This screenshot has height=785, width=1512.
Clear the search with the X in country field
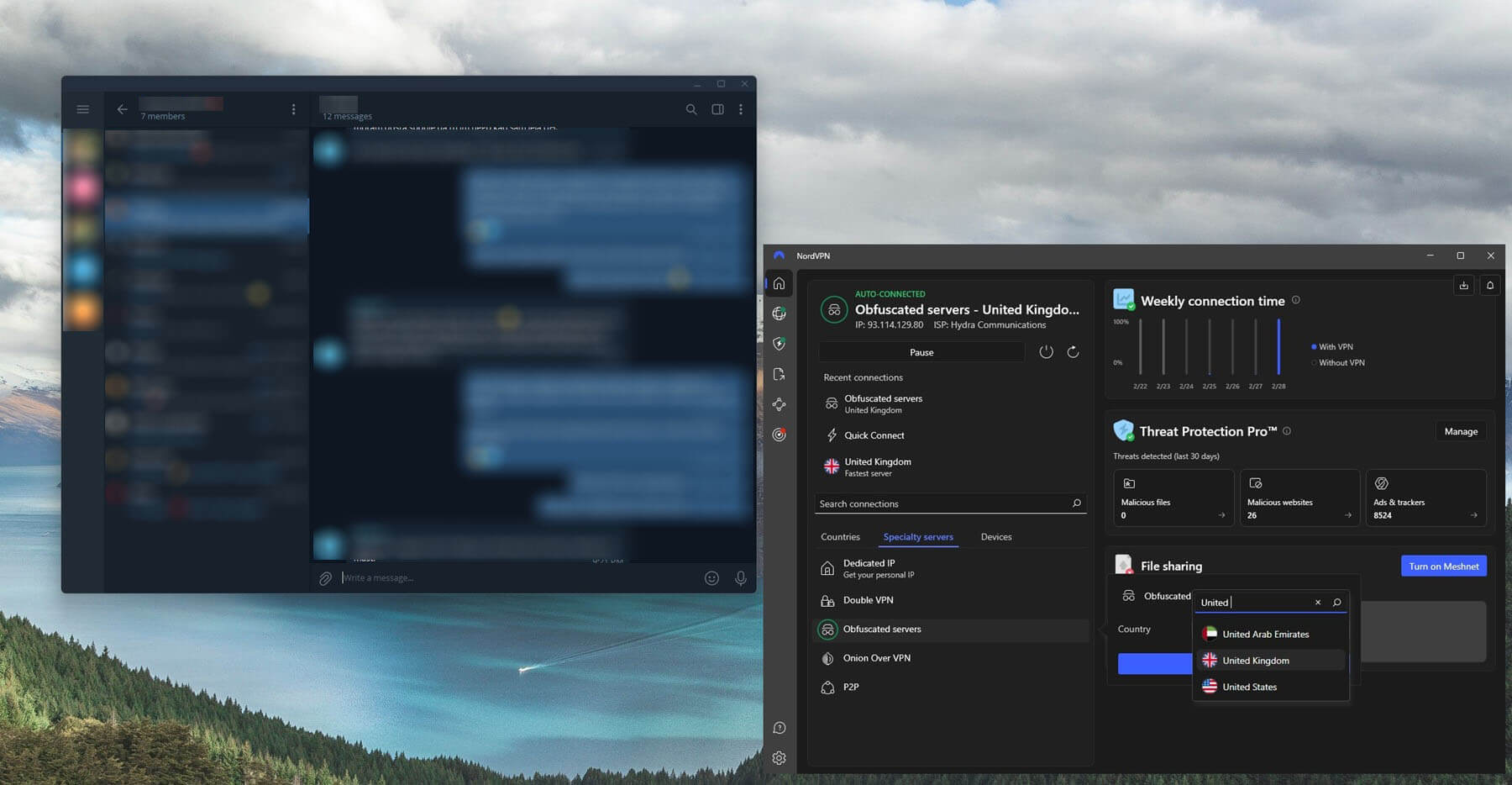pyautogui.click(x=1318, y=602)
